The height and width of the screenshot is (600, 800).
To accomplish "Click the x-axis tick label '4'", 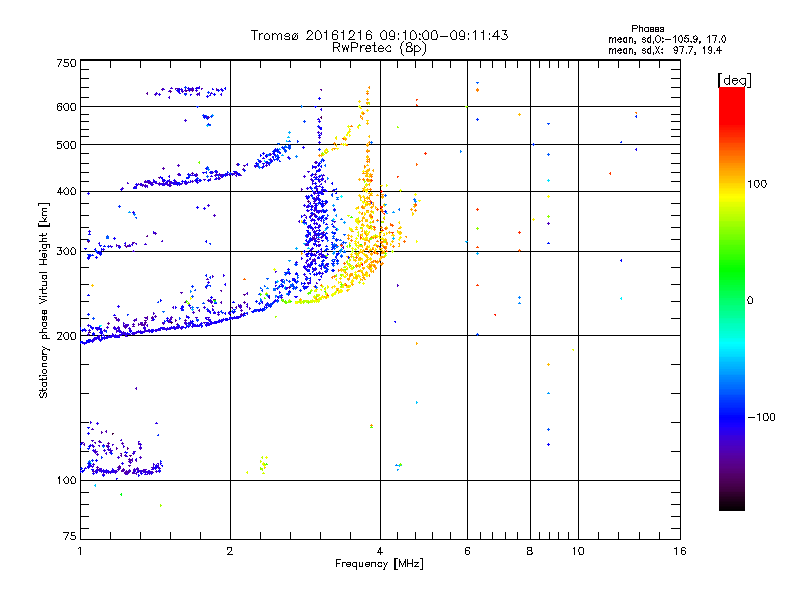I will 380,551.
